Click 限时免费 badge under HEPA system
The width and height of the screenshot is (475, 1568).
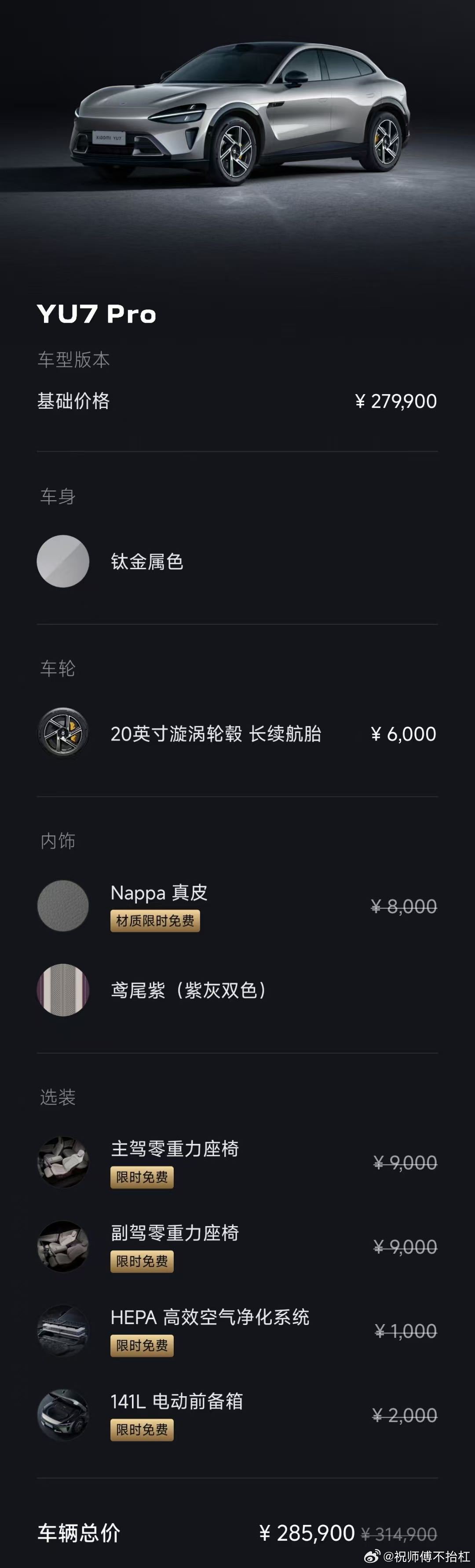pyautogui.click(x=142, y=1346)
